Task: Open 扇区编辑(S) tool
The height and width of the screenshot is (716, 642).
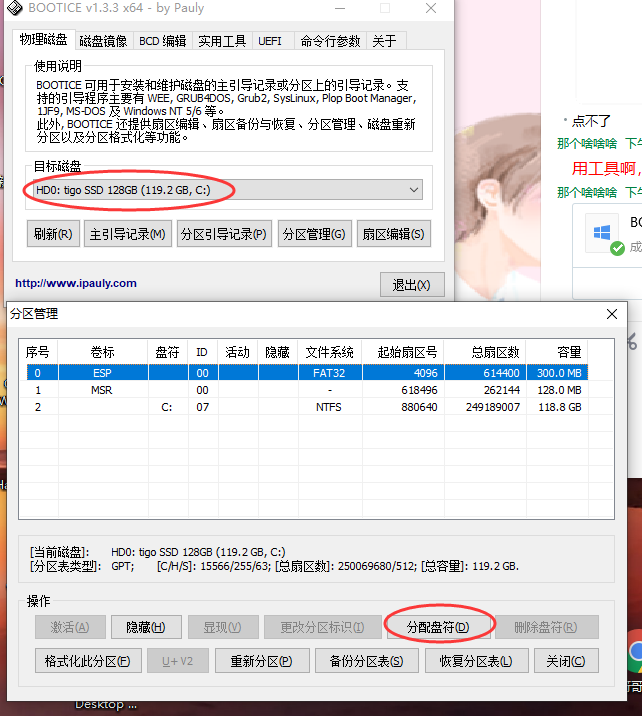Action: [x=393, y=234]
